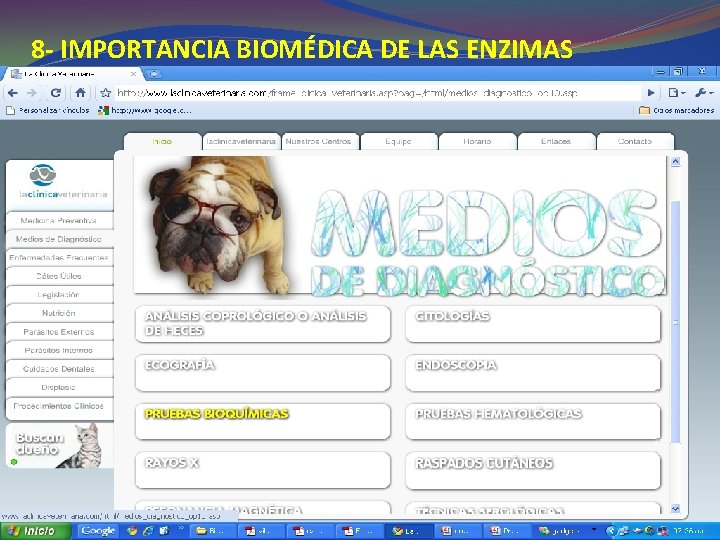Click the browser forward arrow
The width and height of the screenshot is (720, 540).
32,93
